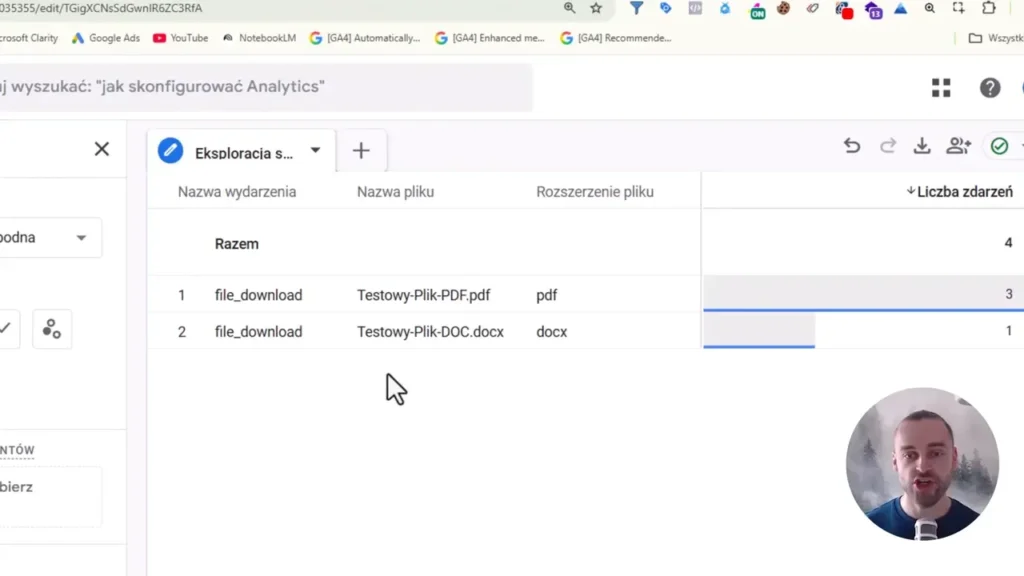The image size is (1024, 576).
Task: Add a new exploration tab
Action: click(x=361, y=151)
